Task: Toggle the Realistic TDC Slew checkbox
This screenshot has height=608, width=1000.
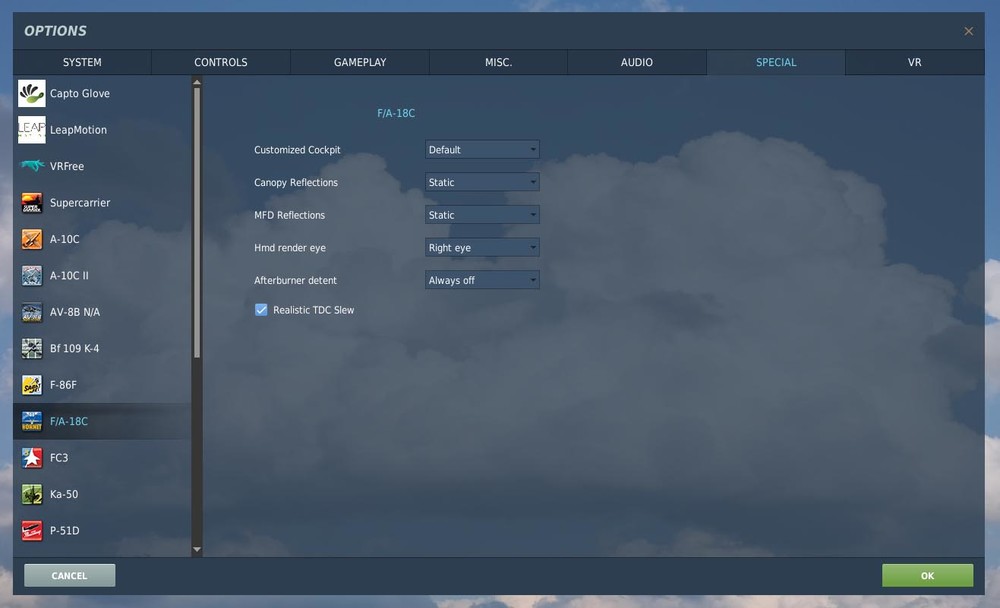Action: click(261, 310)
